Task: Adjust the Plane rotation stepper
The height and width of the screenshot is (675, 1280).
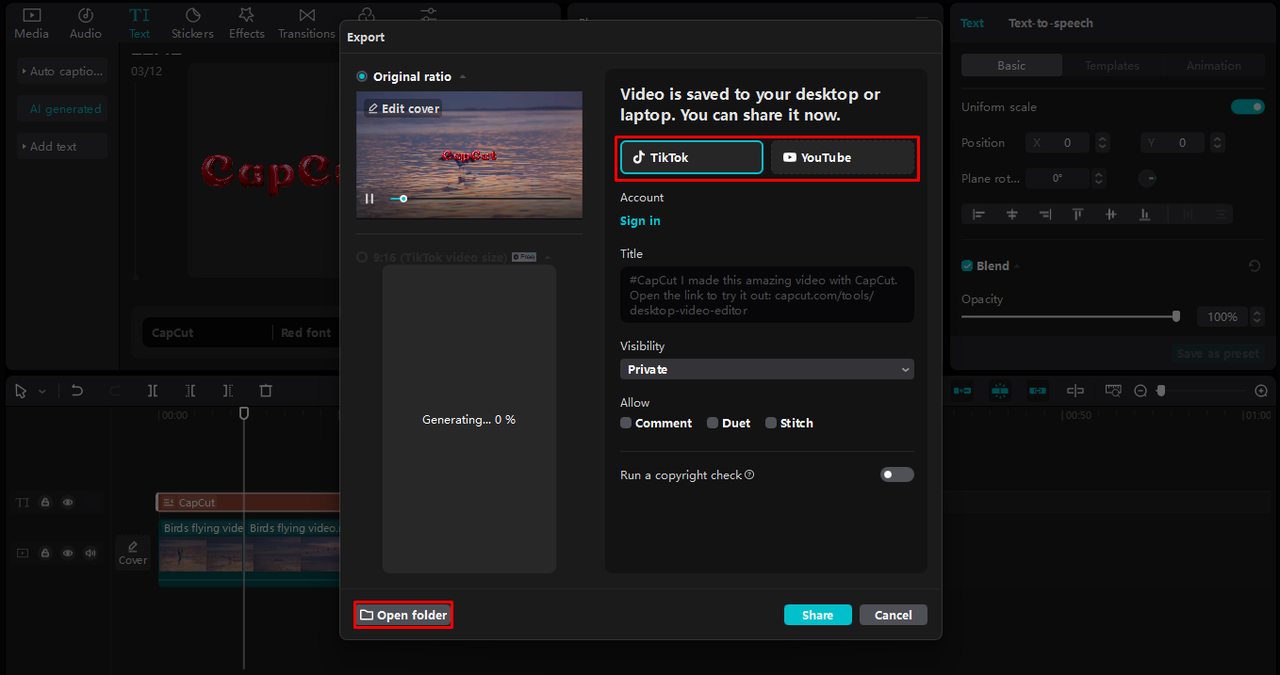Action: (x=1099, y=179)
